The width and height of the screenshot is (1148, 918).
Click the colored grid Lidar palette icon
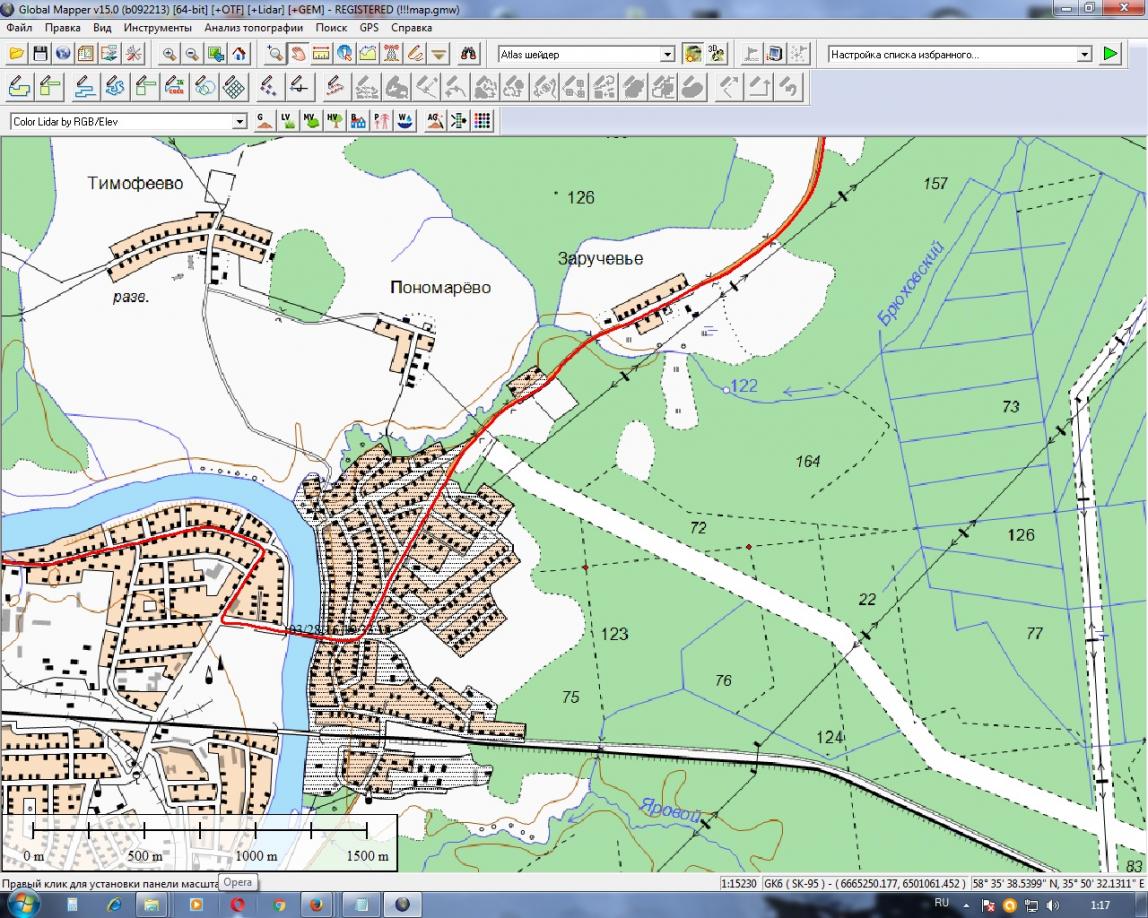point(482,121)
